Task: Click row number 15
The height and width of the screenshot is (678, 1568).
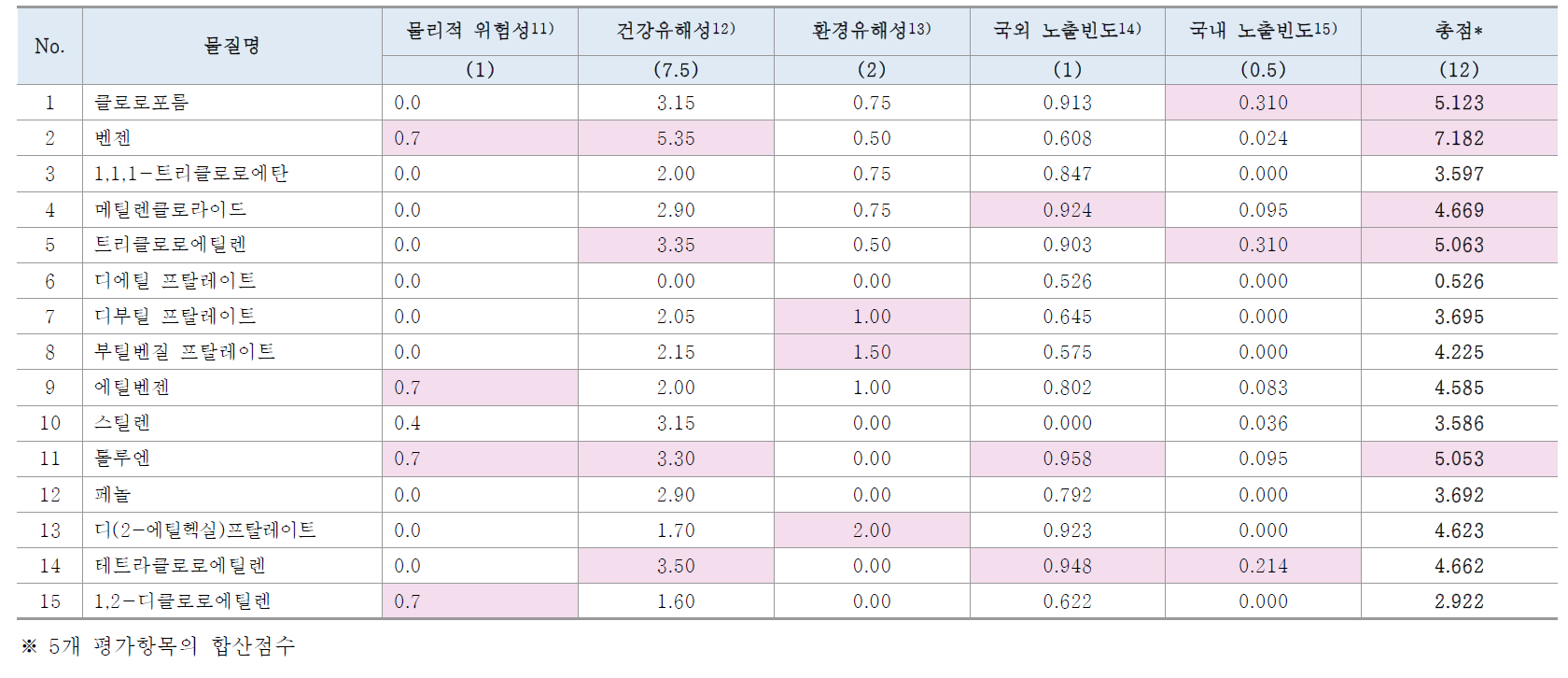Action: coord(49,601)
